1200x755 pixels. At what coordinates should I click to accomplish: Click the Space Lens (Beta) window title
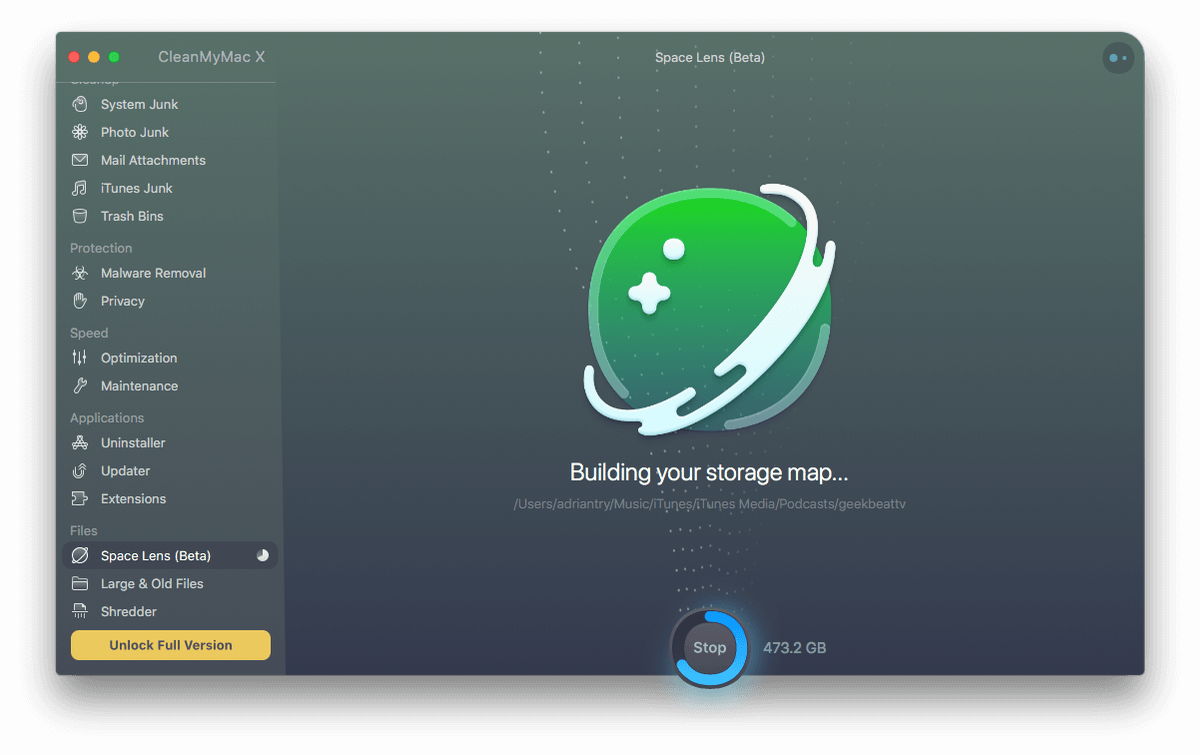click(710, 57)
